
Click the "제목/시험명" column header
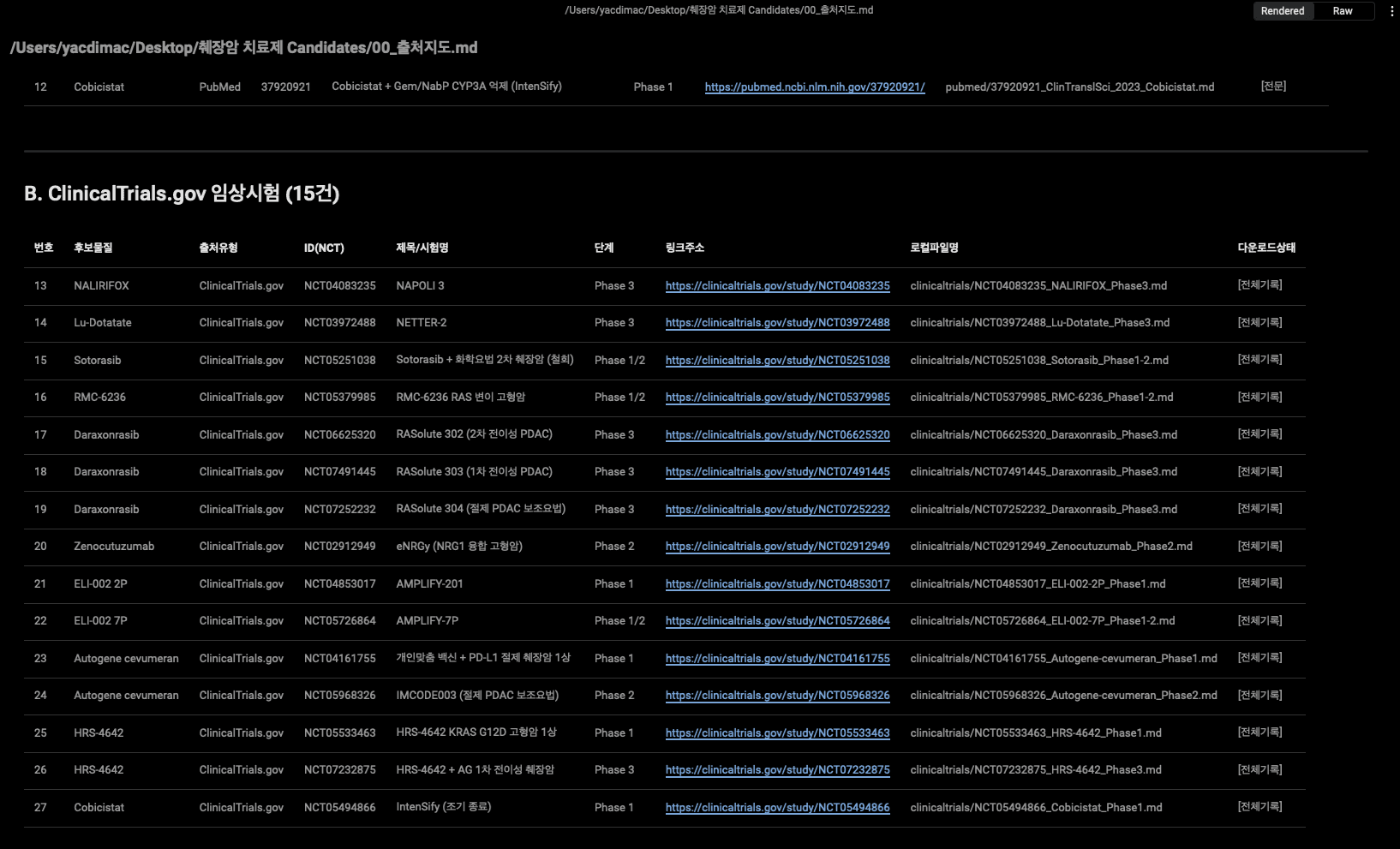[x=422, y=248]
